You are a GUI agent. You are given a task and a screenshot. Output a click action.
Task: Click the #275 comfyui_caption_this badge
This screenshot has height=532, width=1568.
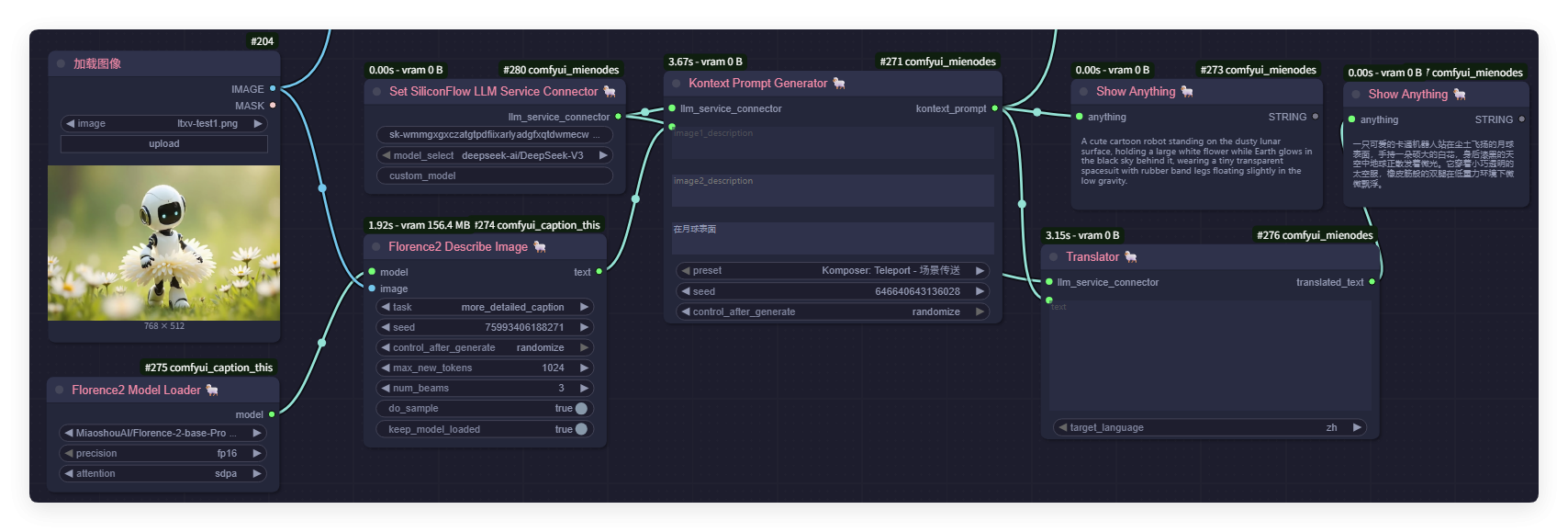coord(208,368)
